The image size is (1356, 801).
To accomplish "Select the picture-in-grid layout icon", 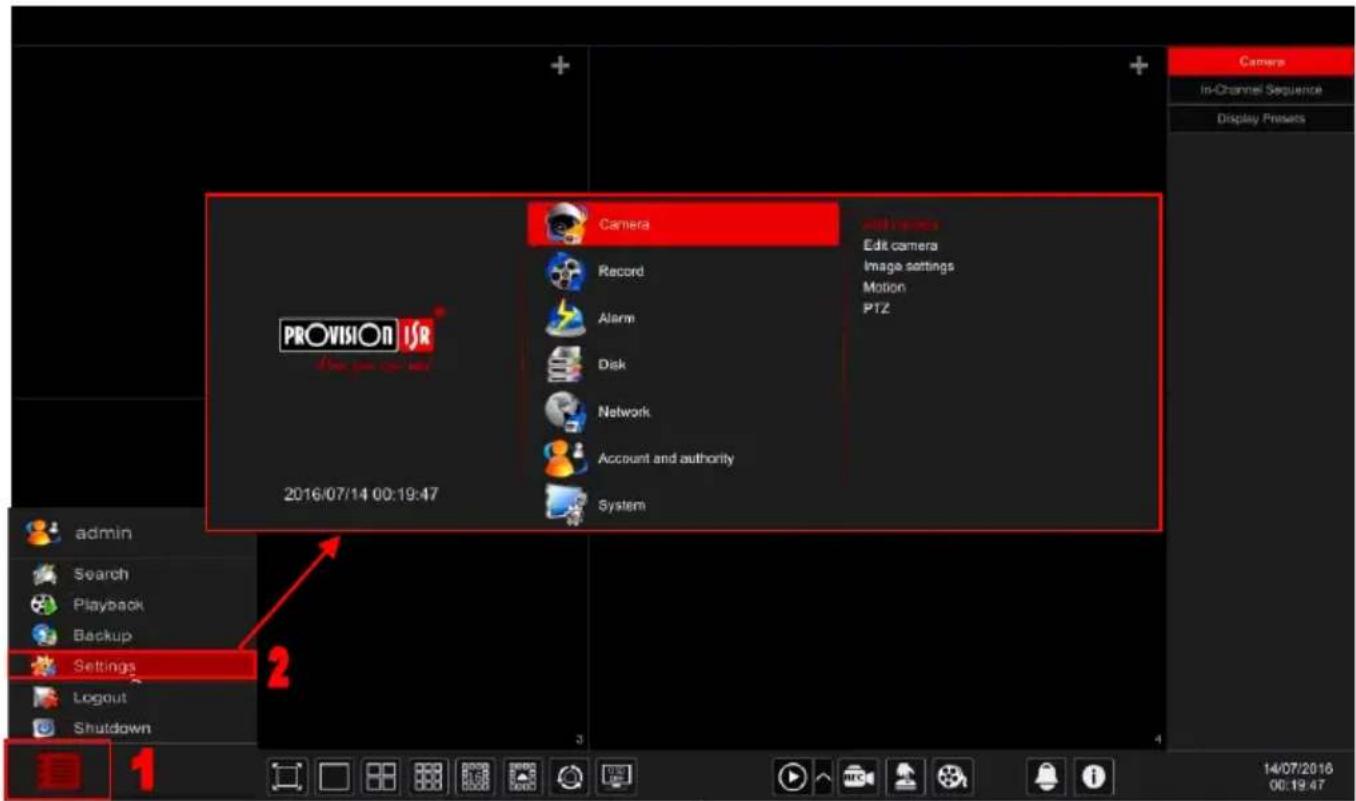I will tap(521, 775).
